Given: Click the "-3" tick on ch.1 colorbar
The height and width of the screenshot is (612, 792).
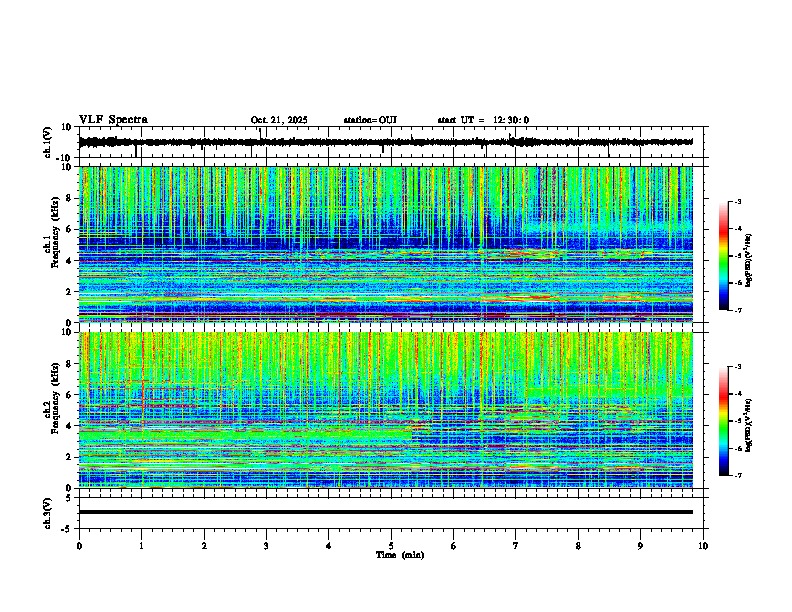Looking at the screenshot, I should pyautogui.click(x=737, y=201).
